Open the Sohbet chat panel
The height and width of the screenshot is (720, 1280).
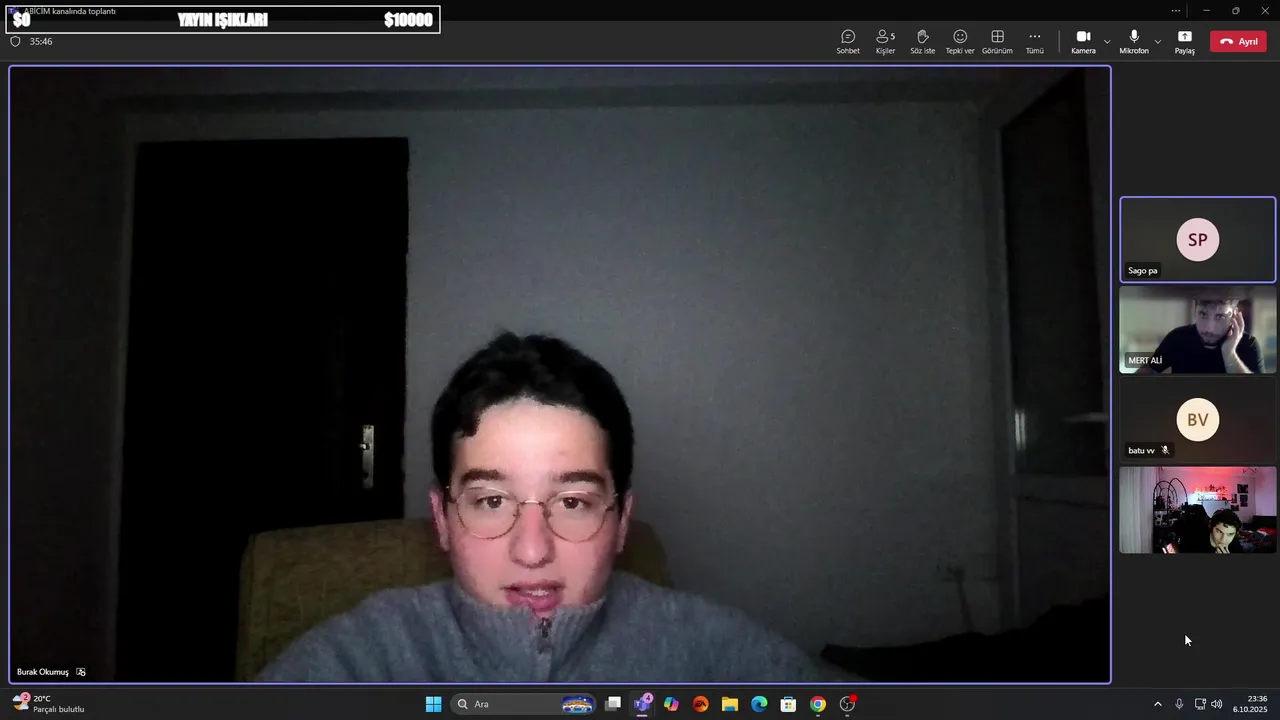(848, 41)
